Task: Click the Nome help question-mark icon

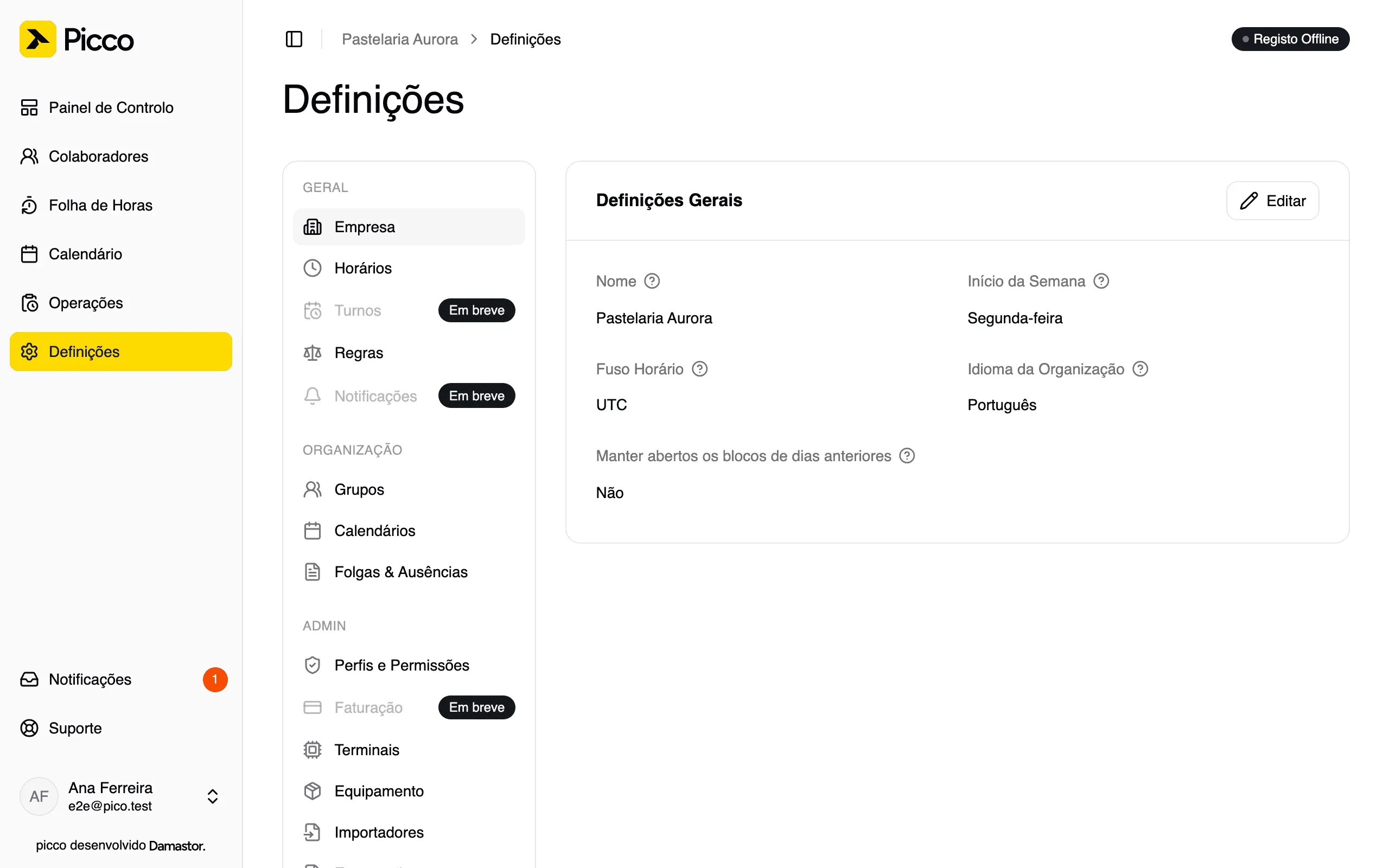Action: point(652,282)
